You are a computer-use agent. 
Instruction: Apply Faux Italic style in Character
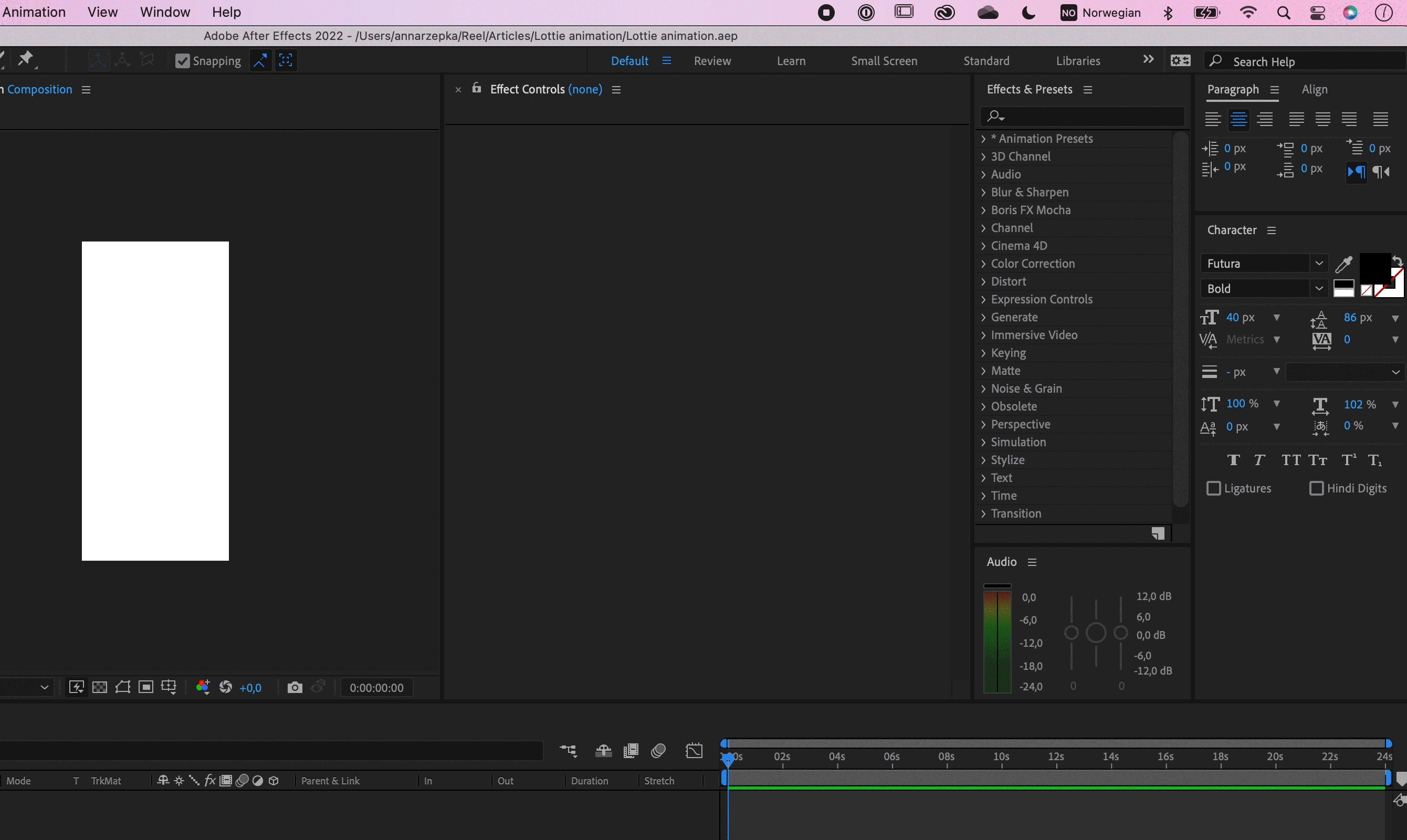coord(1259,460)
